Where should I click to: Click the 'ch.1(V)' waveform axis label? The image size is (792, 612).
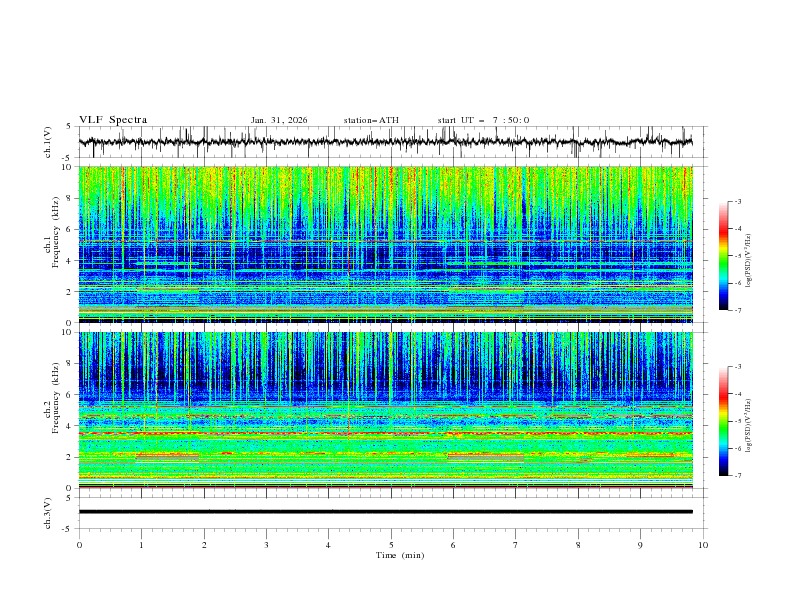pyautogui.click(x=48, y=142)
